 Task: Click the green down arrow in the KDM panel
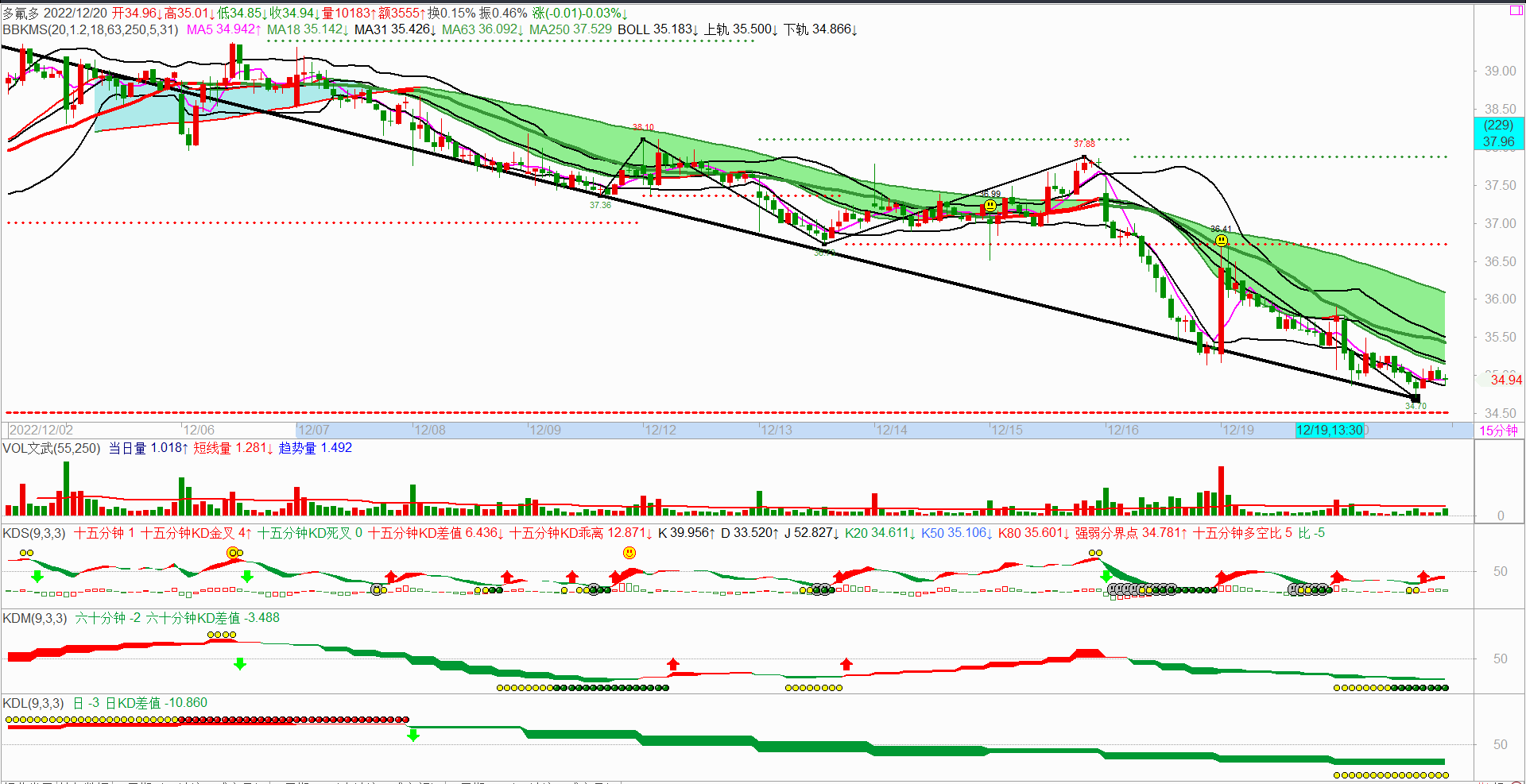[240, 663]
